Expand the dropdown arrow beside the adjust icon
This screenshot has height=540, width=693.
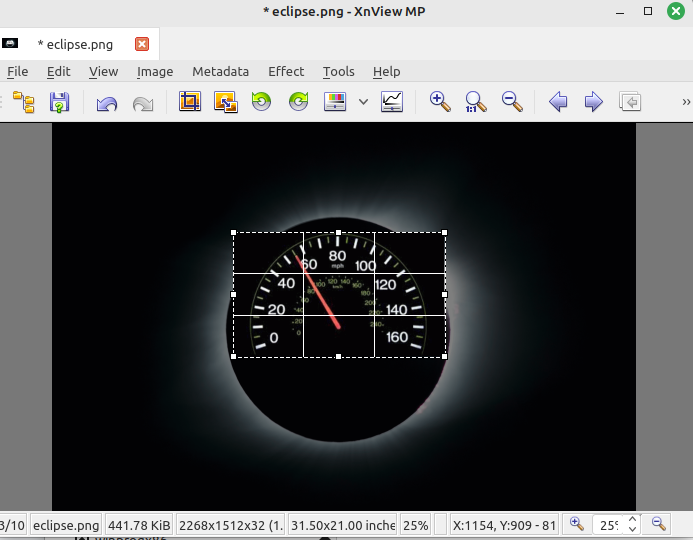tap(363, 102)
